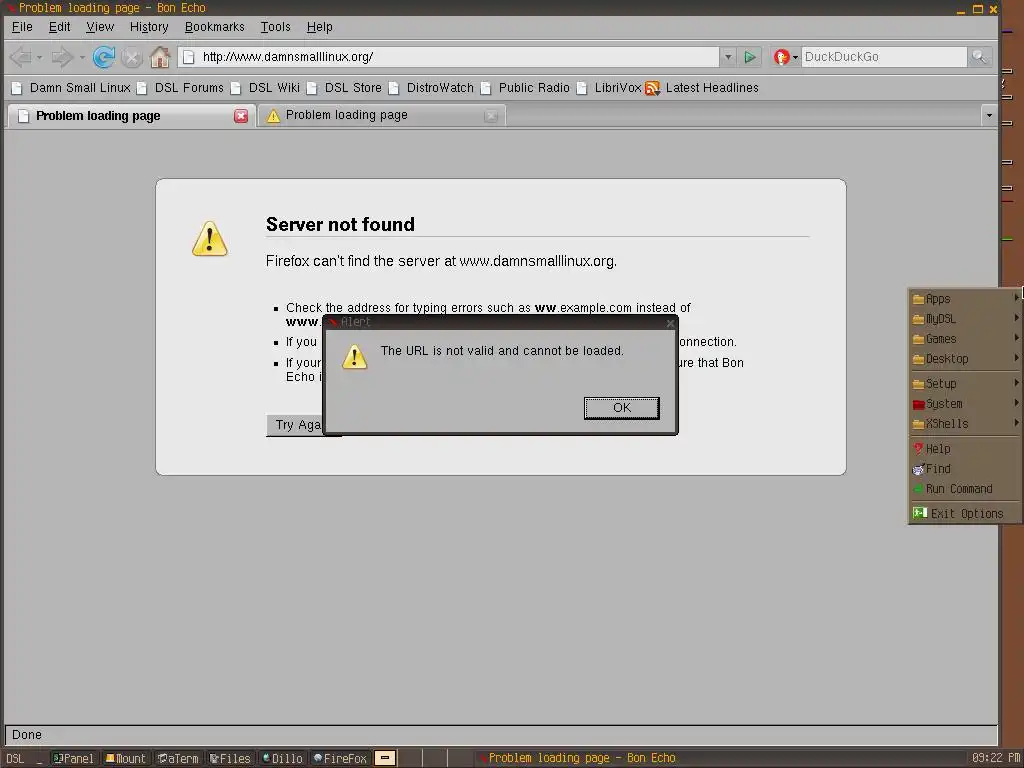Image resolution: width=1024 pixels, height=768 pixels.
Task: Open the DuckDuckGo search engine selector
Action: click(786, 57)
